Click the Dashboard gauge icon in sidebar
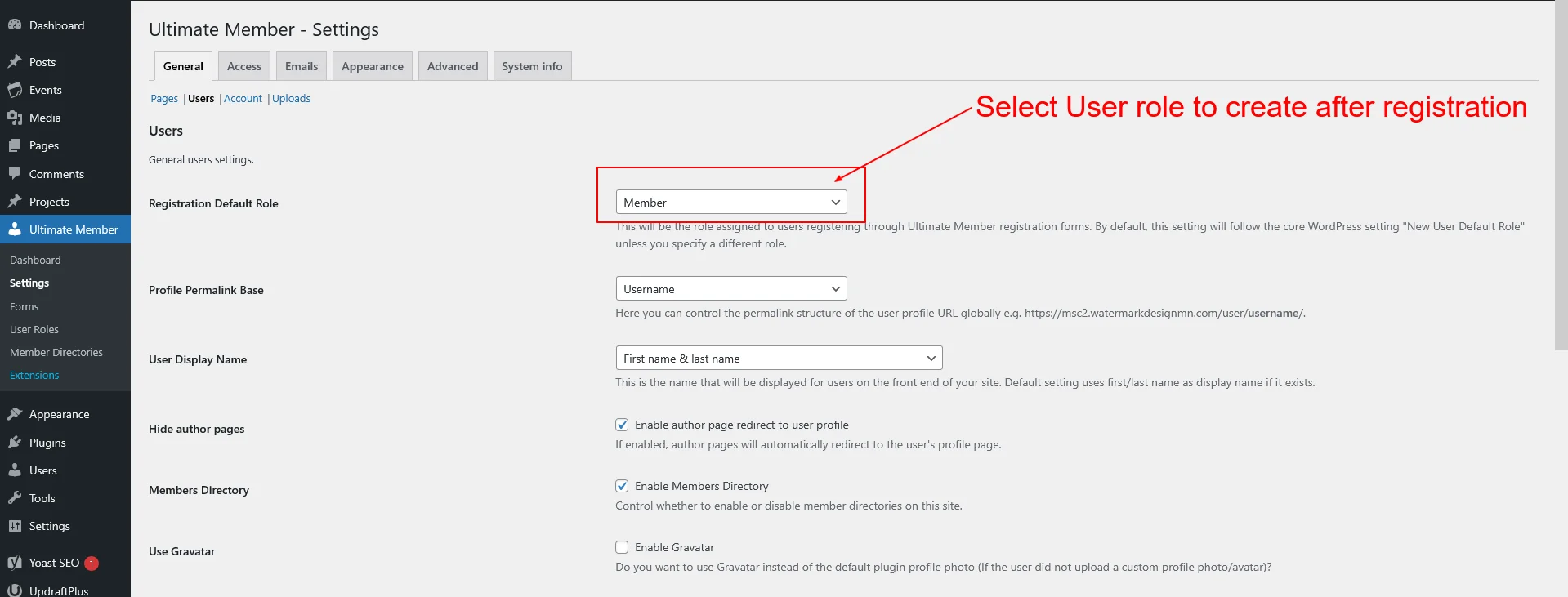Viewport: 1568px width, 597px height. 15,25
